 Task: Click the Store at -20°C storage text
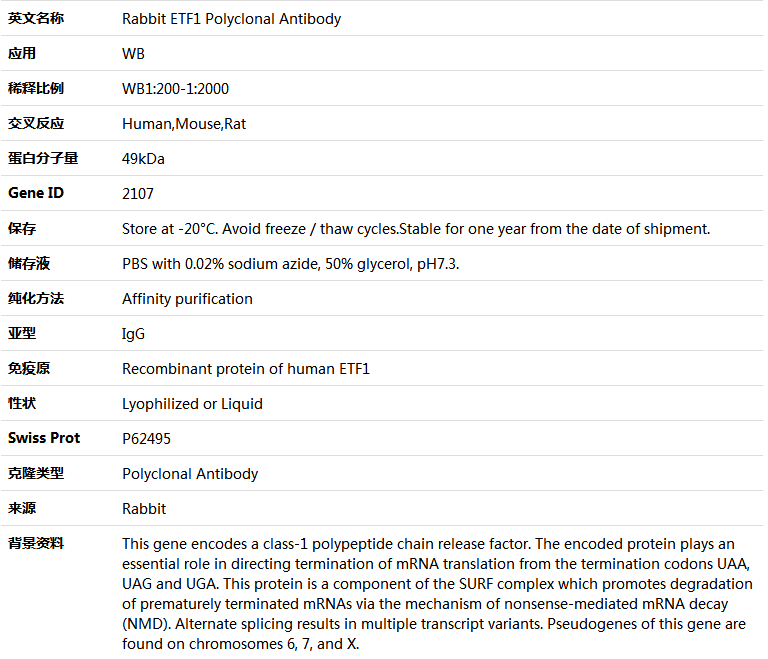416,229
